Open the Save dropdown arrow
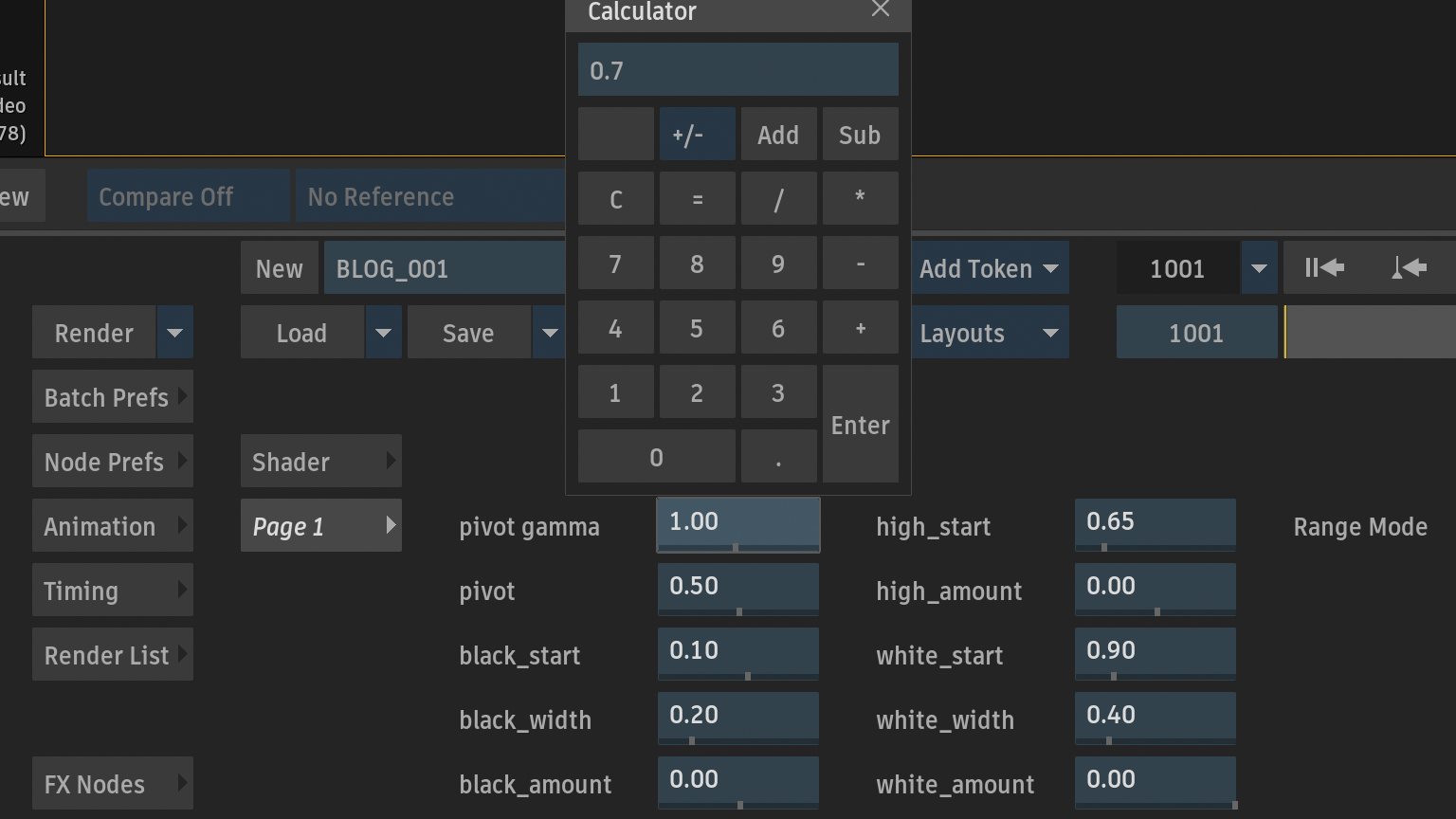1456x819 pixels. tap(550, 332)
